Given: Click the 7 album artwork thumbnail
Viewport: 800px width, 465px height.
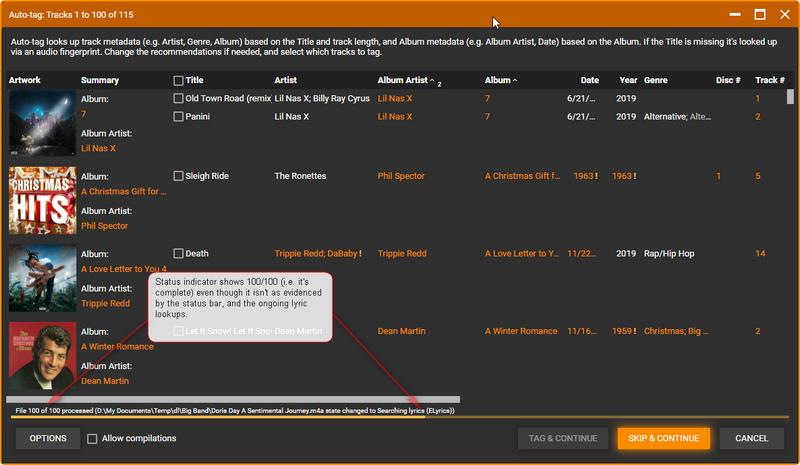Looking at the screenshot, I should tap(42, 123).
